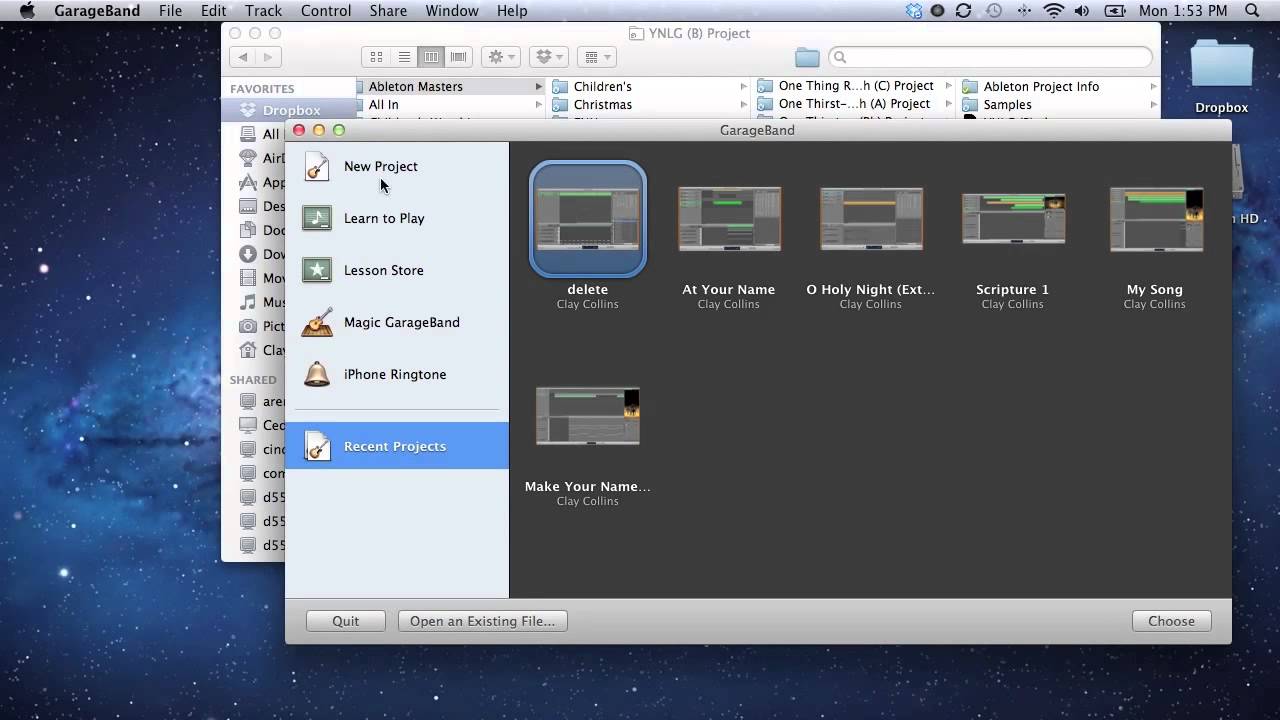The height and width of the screenshot is (720, 1280).
Task: Select the 'At Your Name' project thumbnail
Action: coord(729,219)
